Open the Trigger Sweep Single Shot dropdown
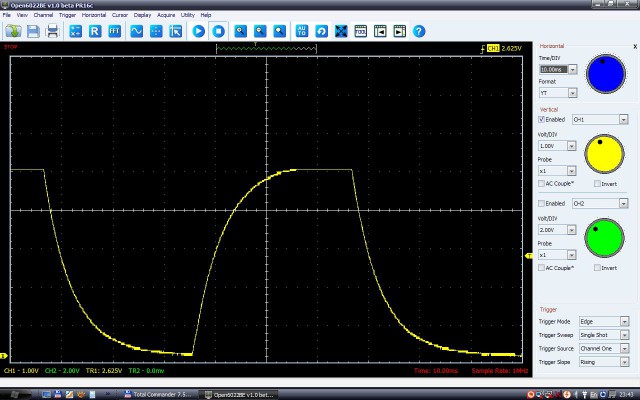Screen dimensions: 640x400 [x=624, y=335]
